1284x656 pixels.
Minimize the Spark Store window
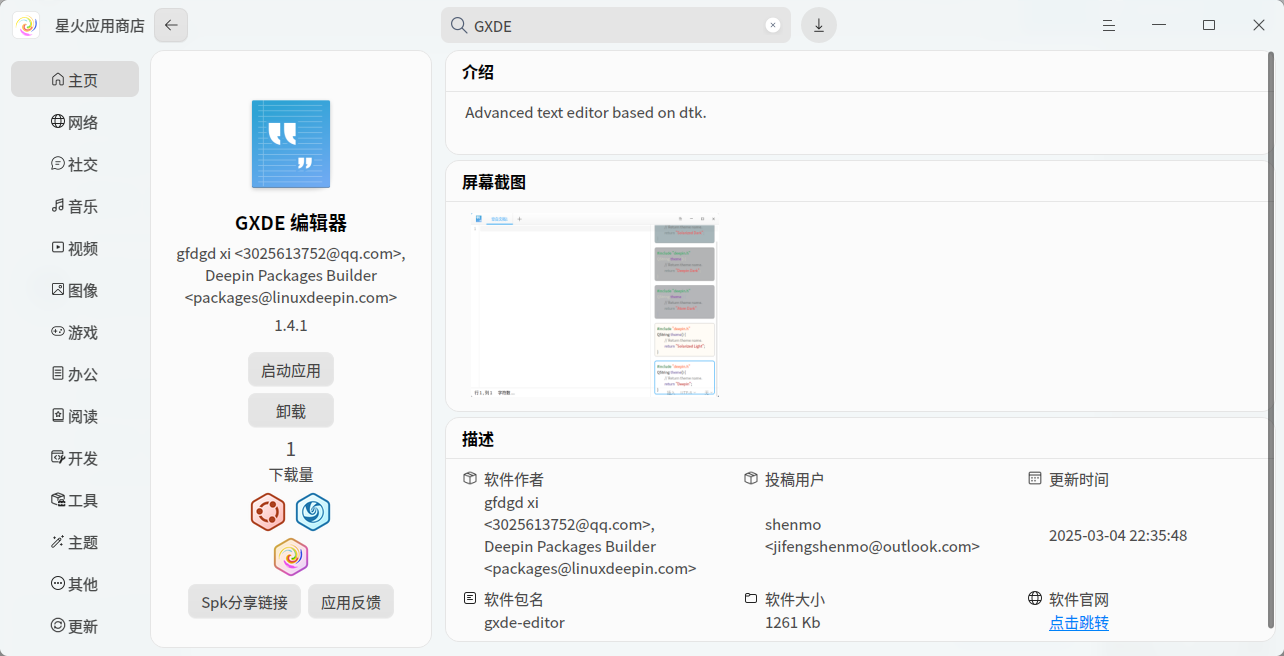point(1159,25)
